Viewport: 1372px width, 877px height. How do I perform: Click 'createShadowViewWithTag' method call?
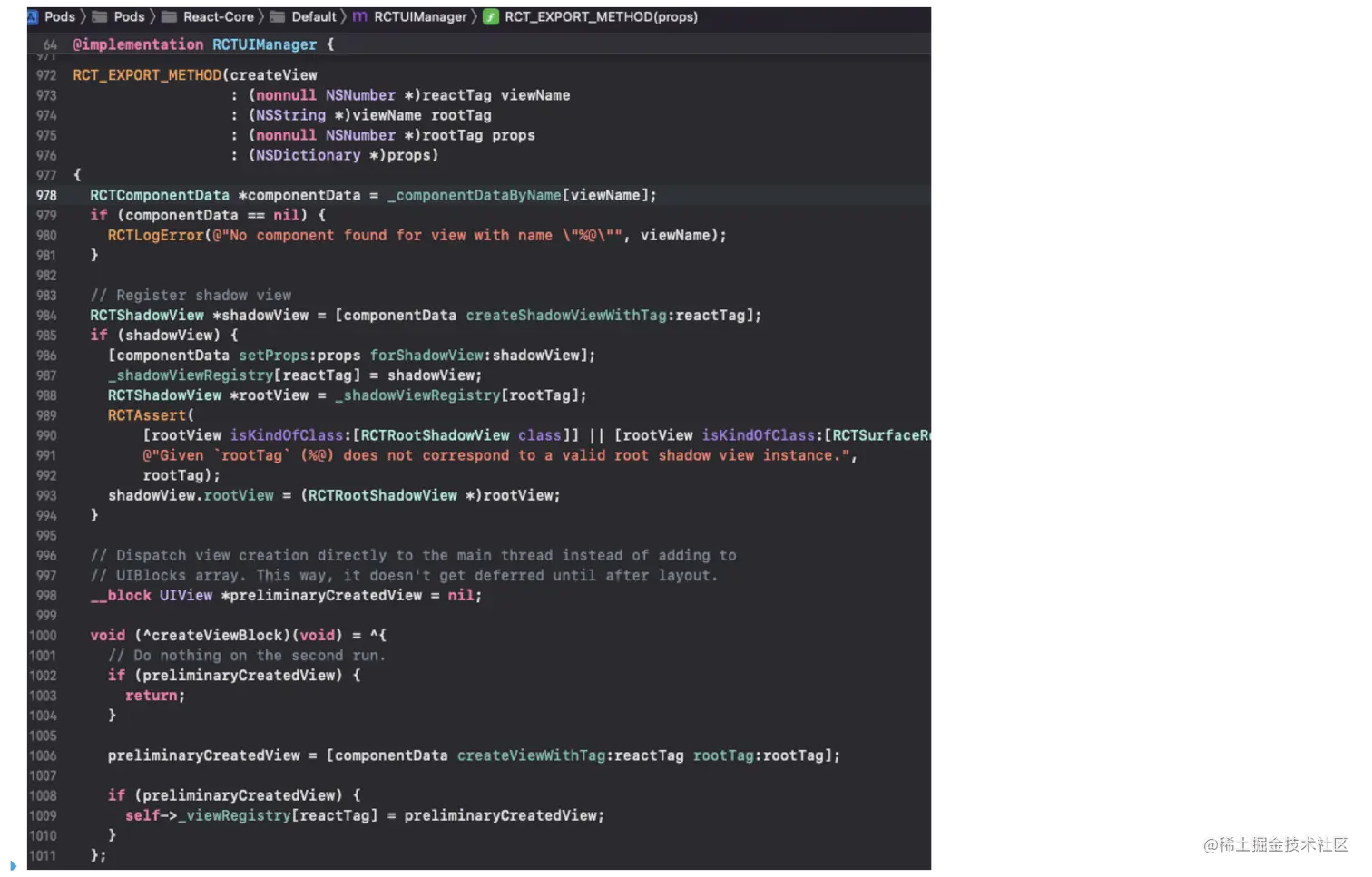coord(566,316)
